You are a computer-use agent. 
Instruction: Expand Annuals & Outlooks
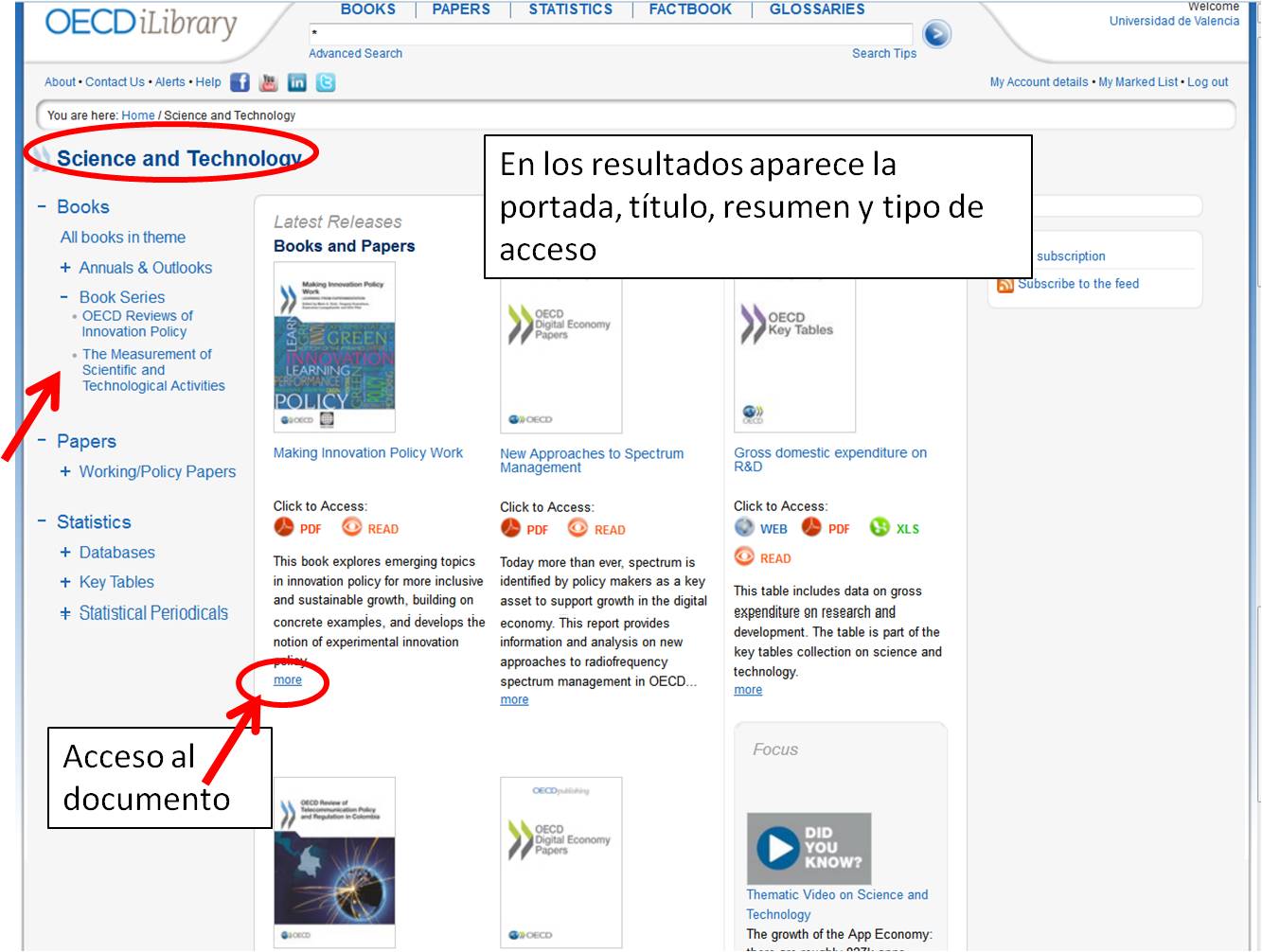[65, 268]
